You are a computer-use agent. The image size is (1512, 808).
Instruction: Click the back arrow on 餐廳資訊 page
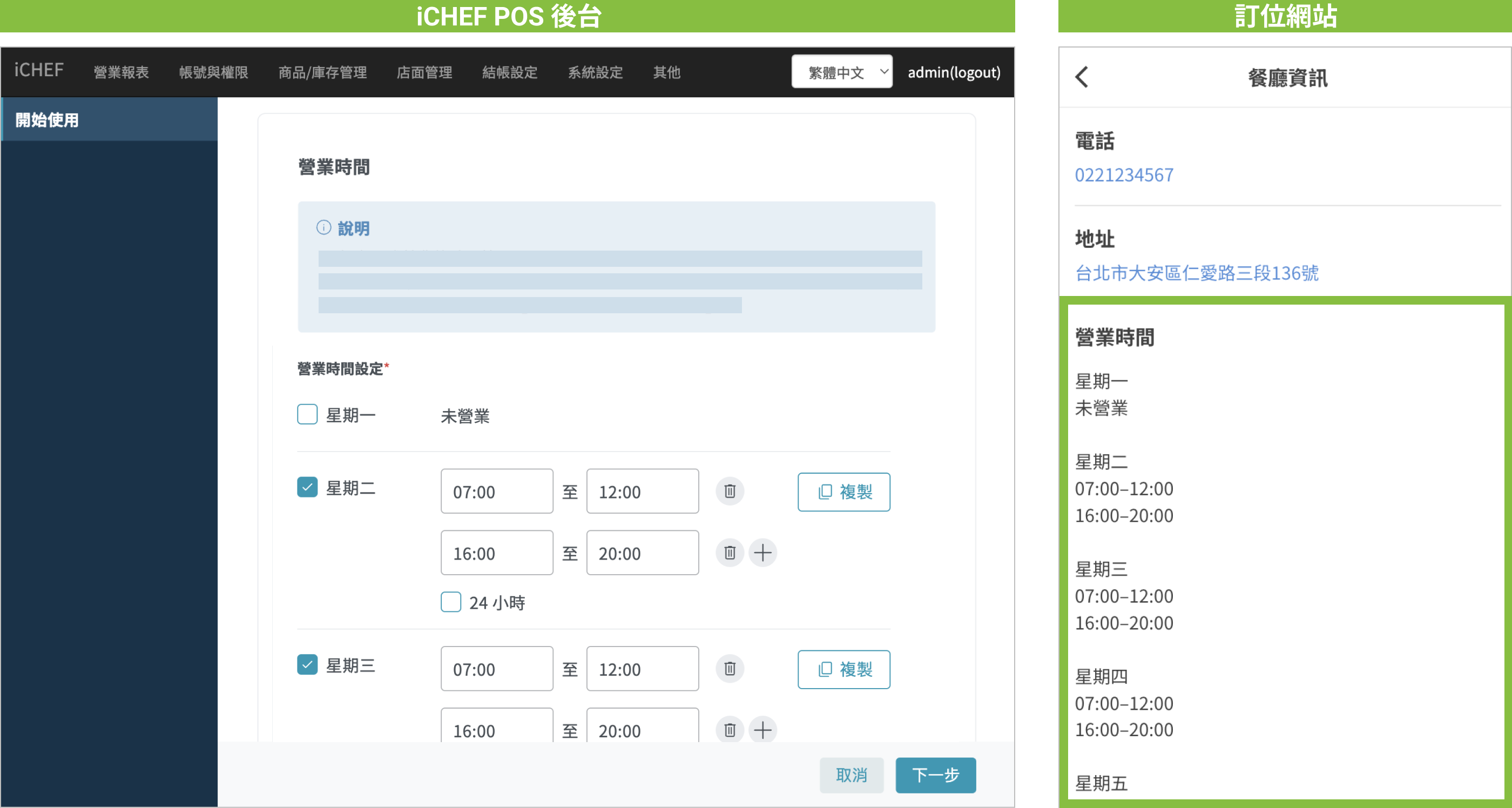pos(1082,77)
